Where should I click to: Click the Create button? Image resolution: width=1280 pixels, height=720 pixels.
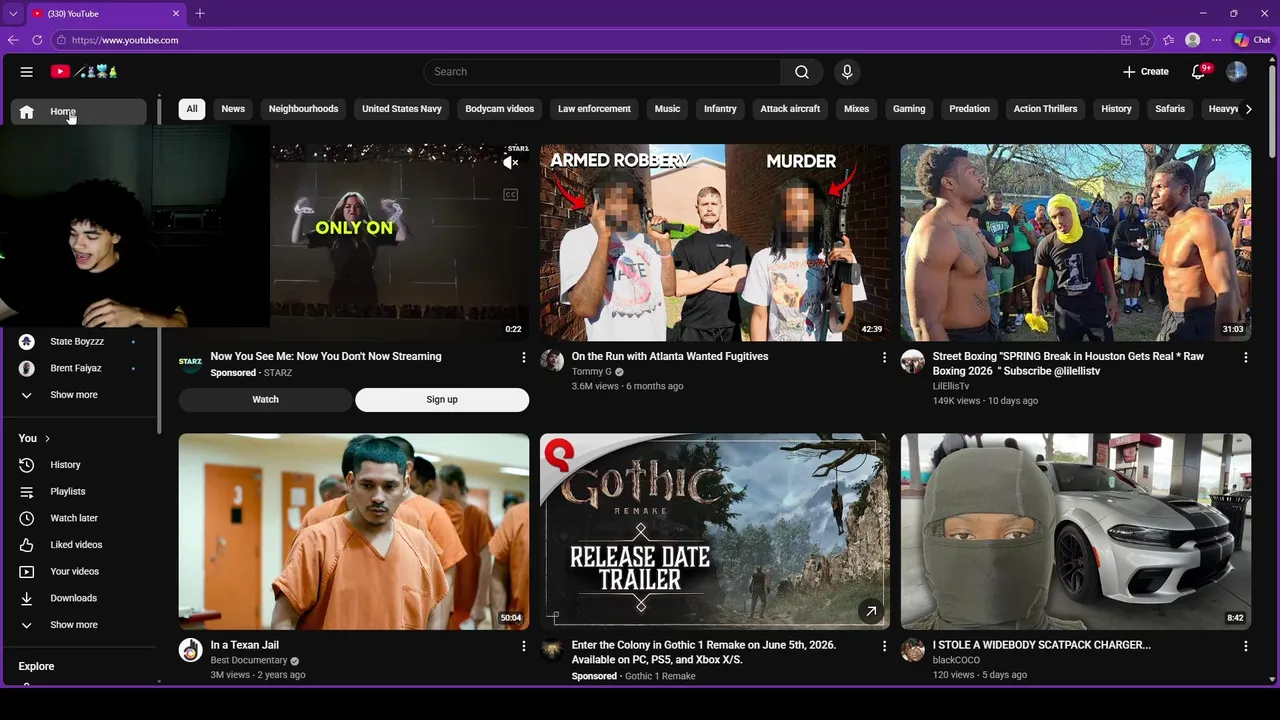tap(1146, 72)
